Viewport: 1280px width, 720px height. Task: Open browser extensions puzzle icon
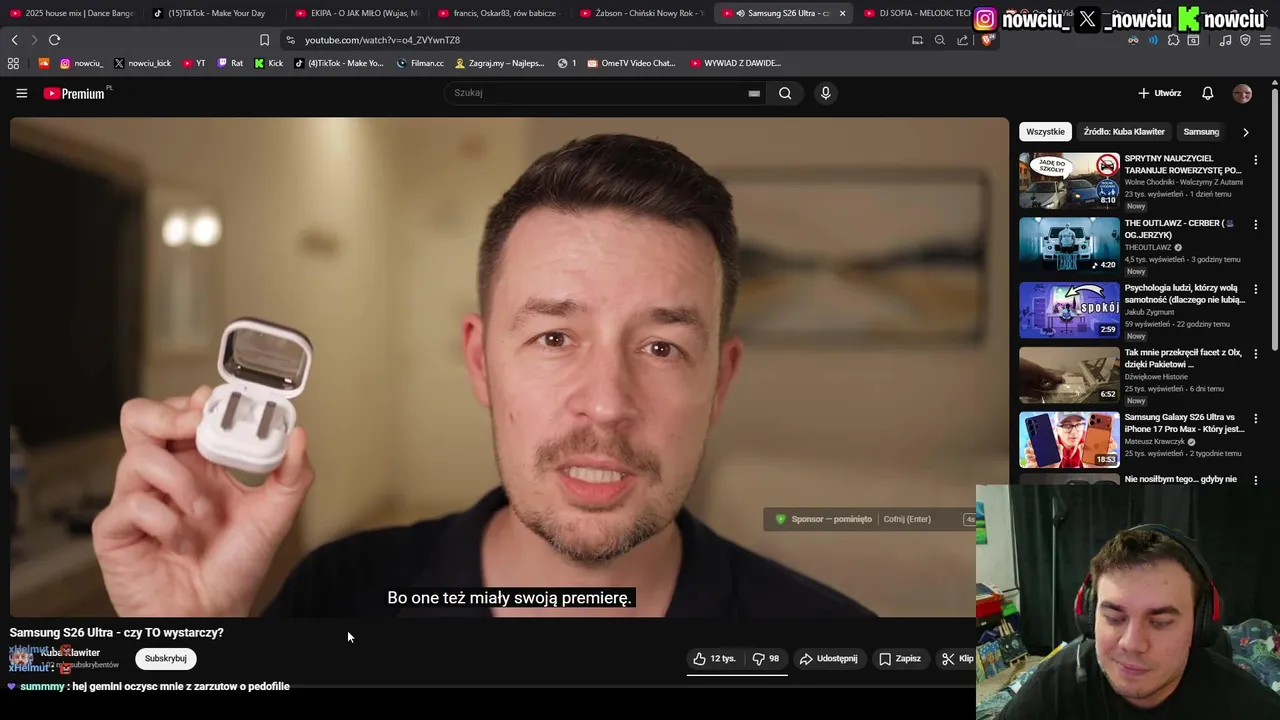coord(1173,40)
